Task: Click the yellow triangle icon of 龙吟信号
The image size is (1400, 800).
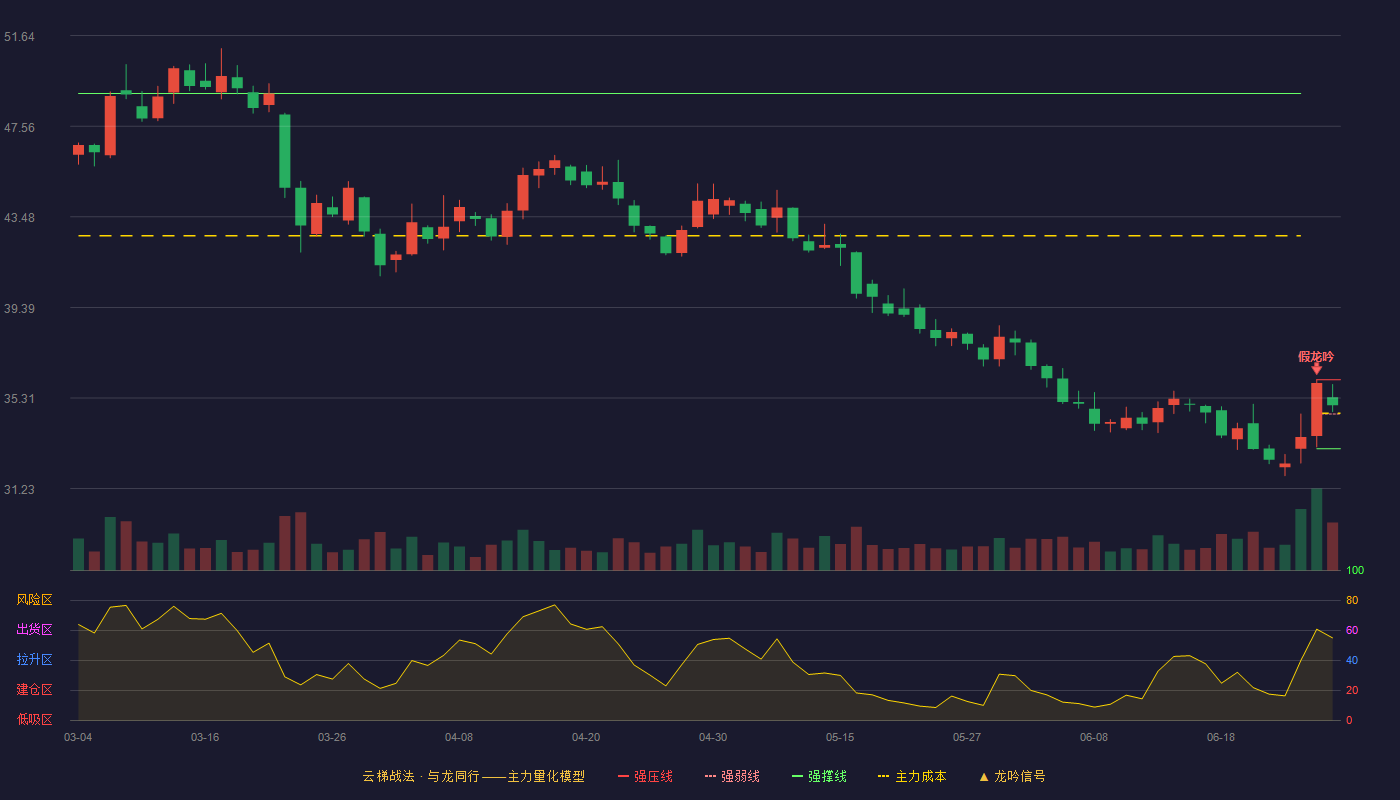Action: [984, 776]
